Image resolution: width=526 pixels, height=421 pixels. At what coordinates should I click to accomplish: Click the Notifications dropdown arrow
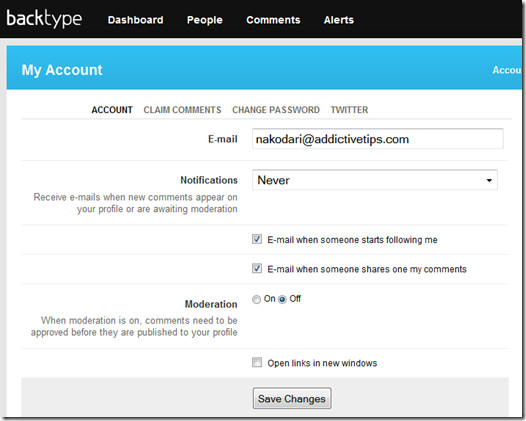[x=489, y=180]
